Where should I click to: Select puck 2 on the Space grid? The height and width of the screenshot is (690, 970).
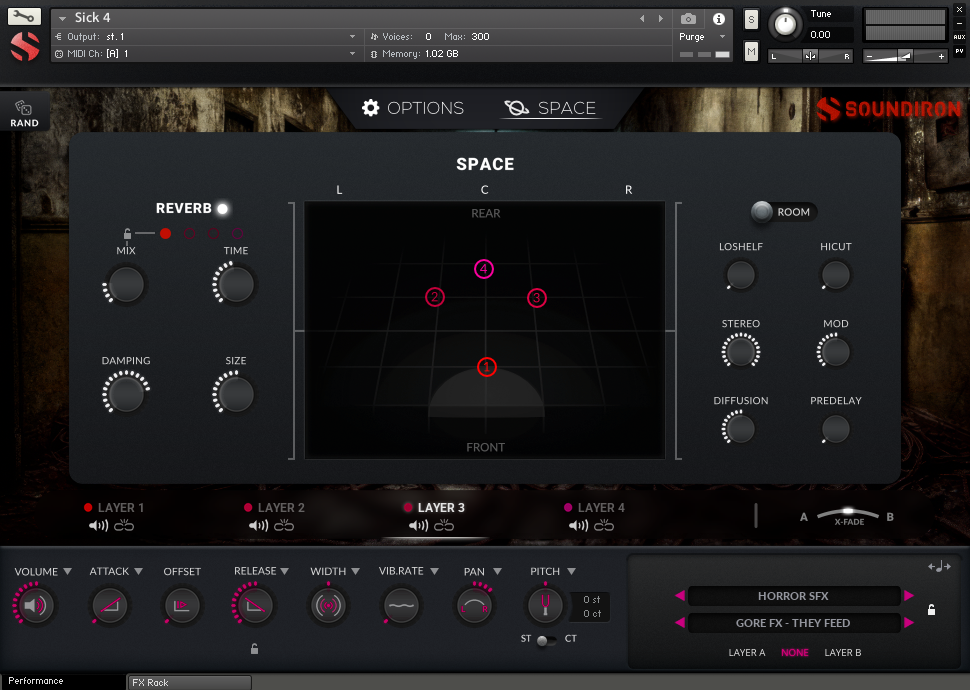pos(435,298)
